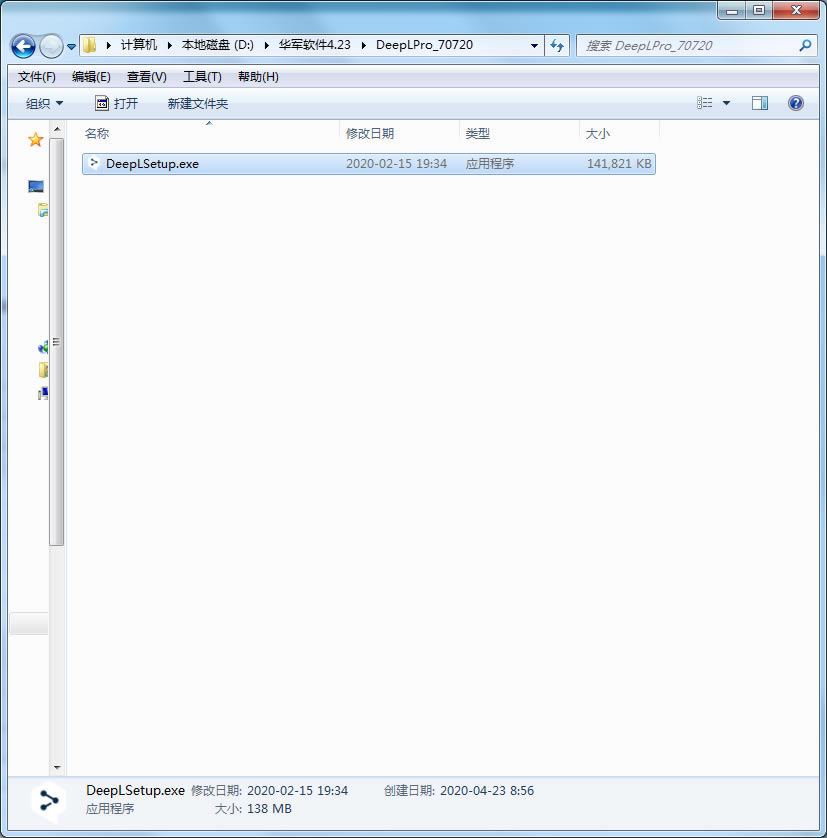Click the magnifier search icon
Viewport: 827px width, 838px height.
(805, 45)
